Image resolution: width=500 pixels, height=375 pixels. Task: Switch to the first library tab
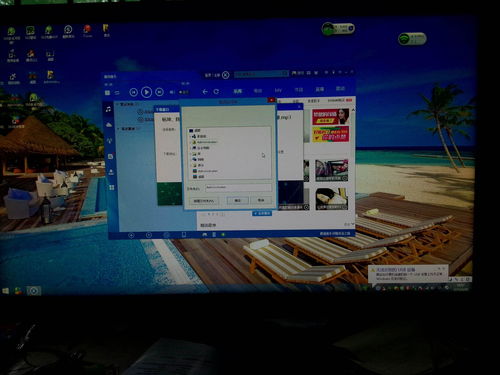click(237, 91)
